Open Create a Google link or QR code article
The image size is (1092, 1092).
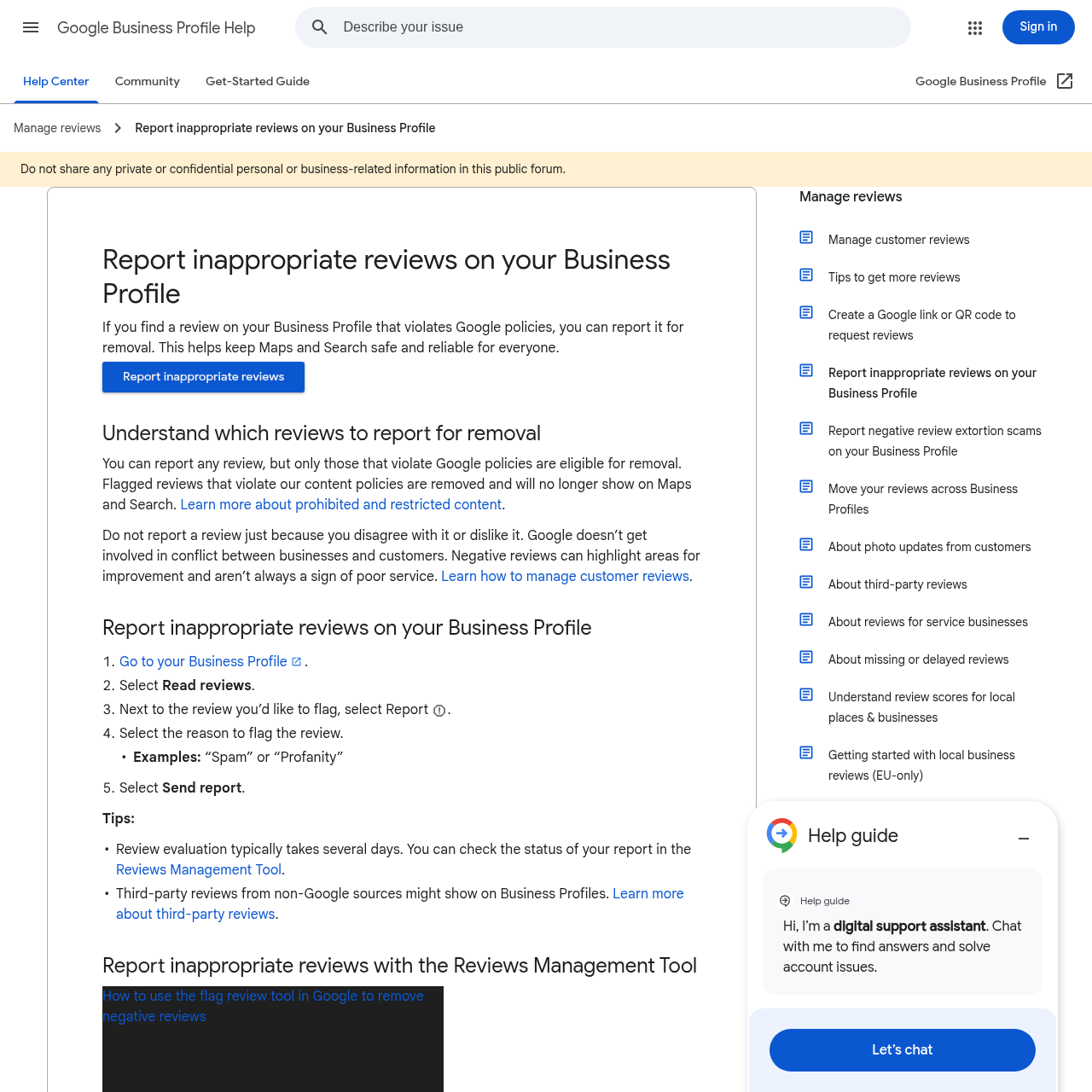click(x=921, y=325)
